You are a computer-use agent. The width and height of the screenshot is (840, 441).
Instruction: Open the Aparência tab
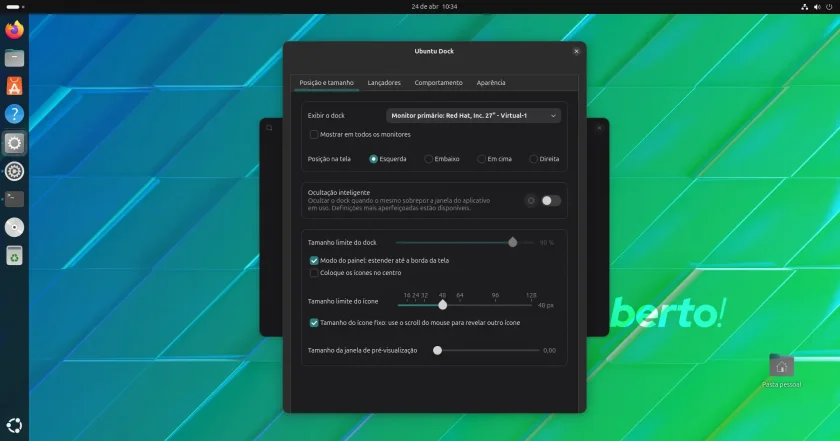point(491,83)
